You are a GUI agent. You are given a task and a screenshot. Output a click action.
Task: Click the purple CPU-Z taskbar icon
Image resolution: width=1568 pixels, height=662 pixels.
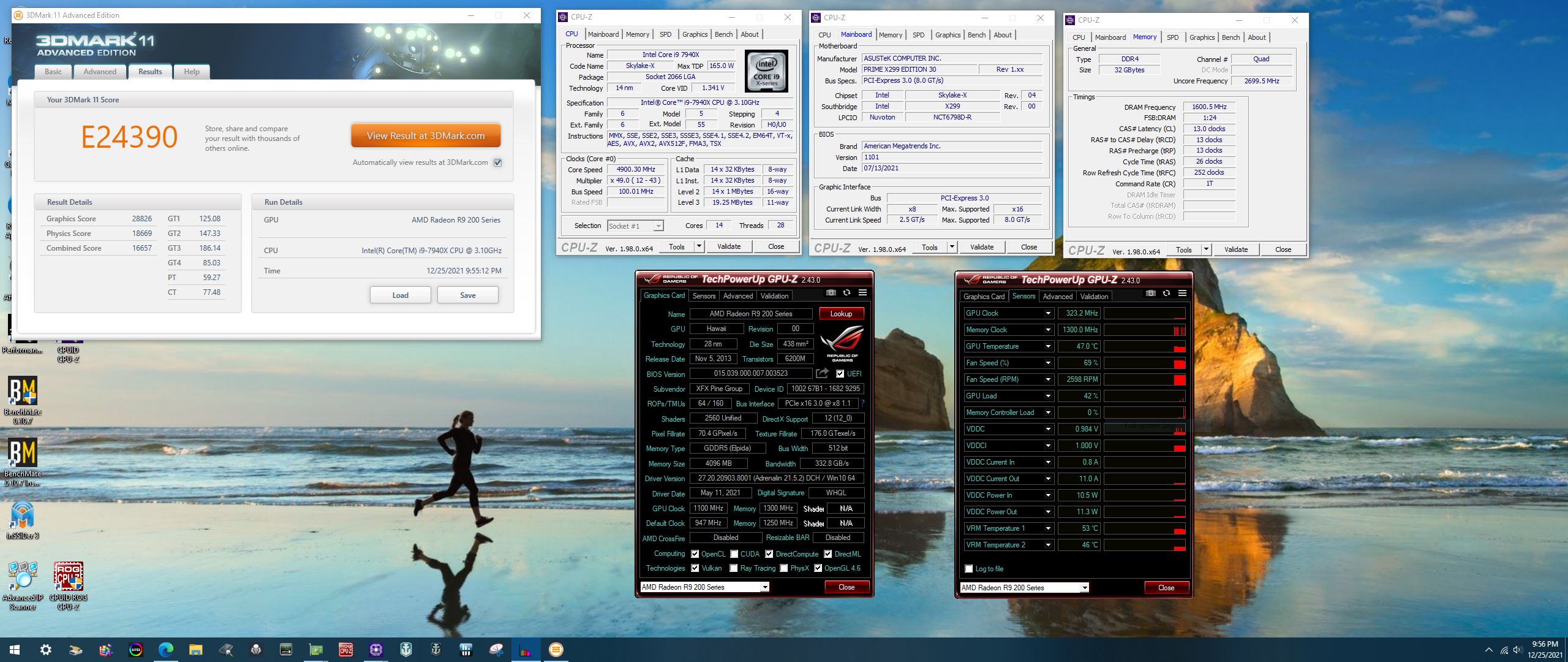click(x=375, y=650)
